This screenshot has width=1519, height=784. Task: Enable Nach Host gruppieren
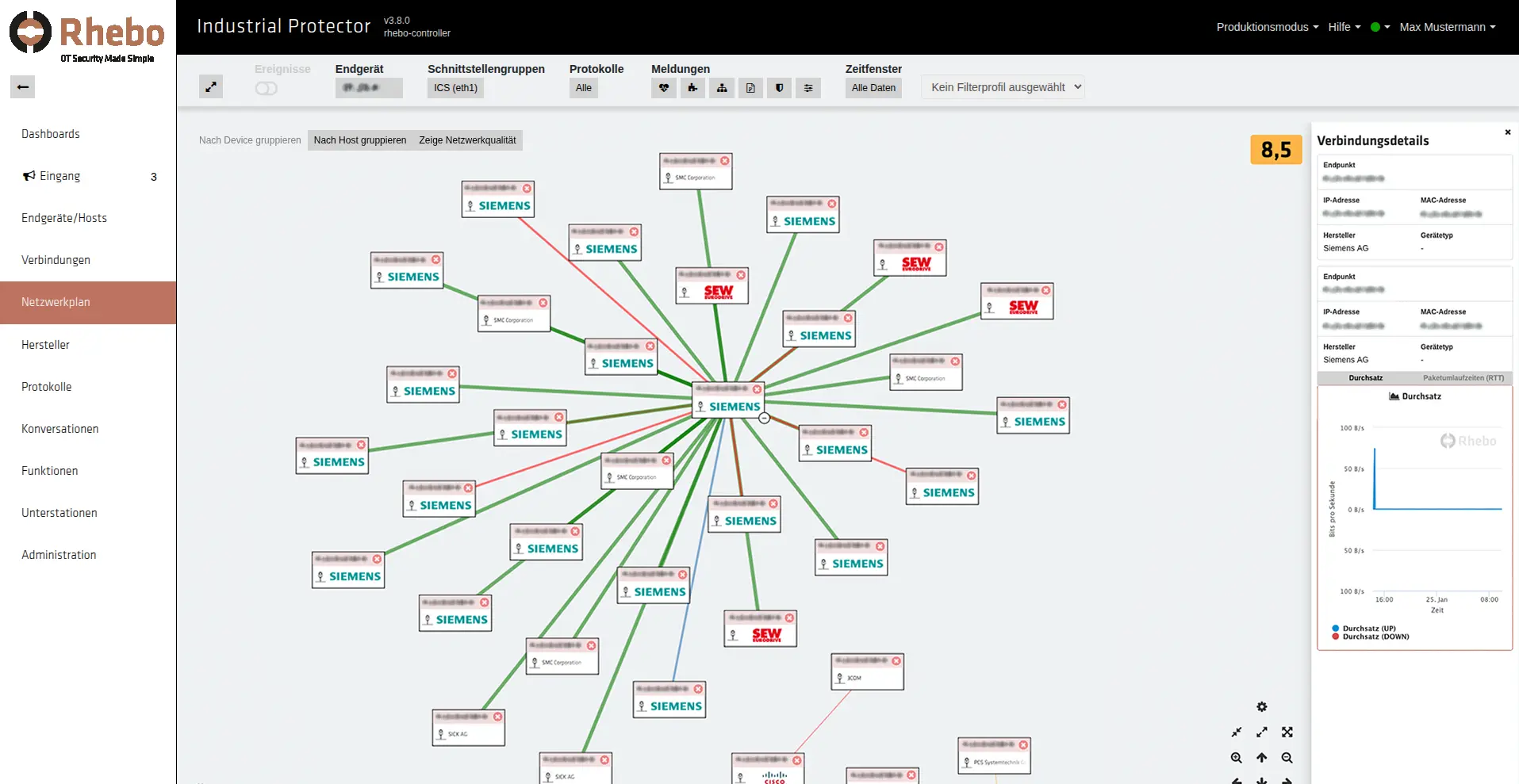pyautogui.click(x=360, y=140)
